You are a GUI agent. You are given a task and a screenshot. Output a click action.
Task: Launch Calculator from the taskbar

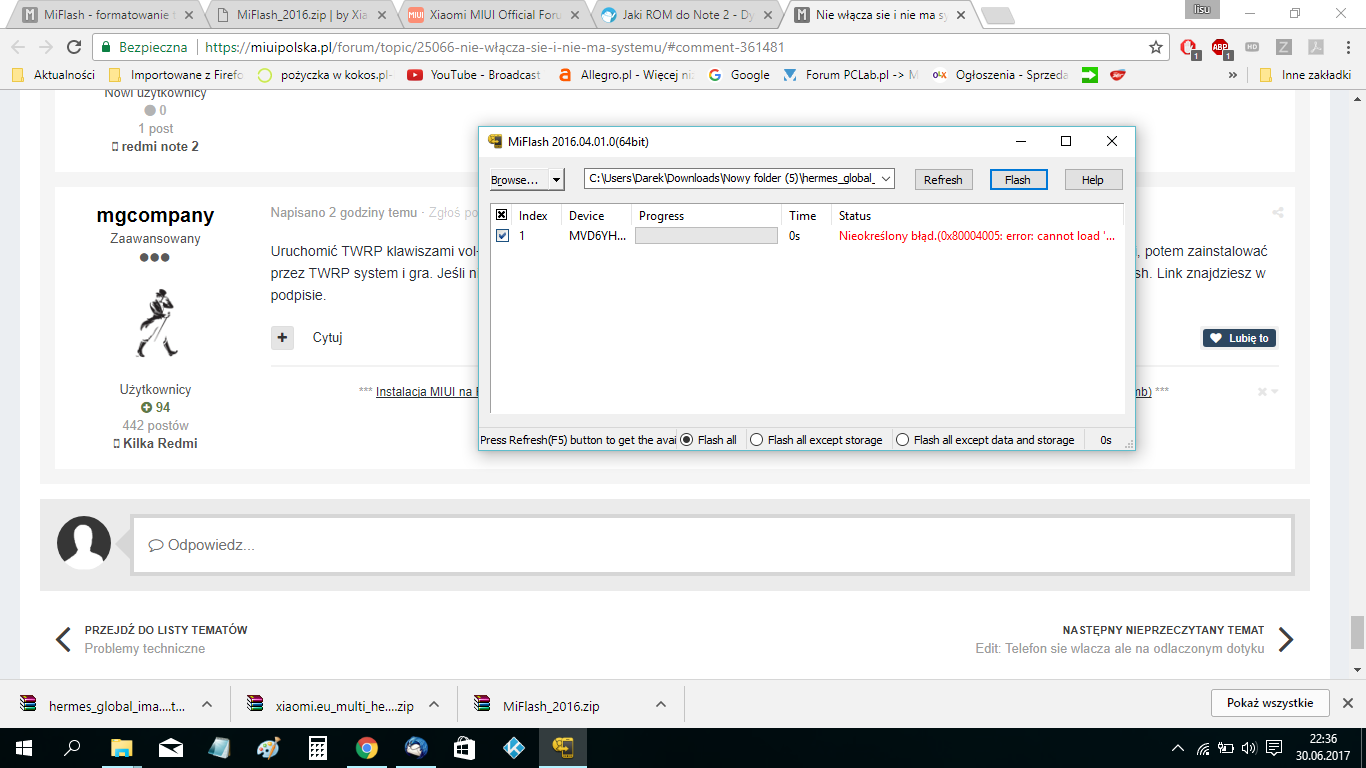point(318,747)
